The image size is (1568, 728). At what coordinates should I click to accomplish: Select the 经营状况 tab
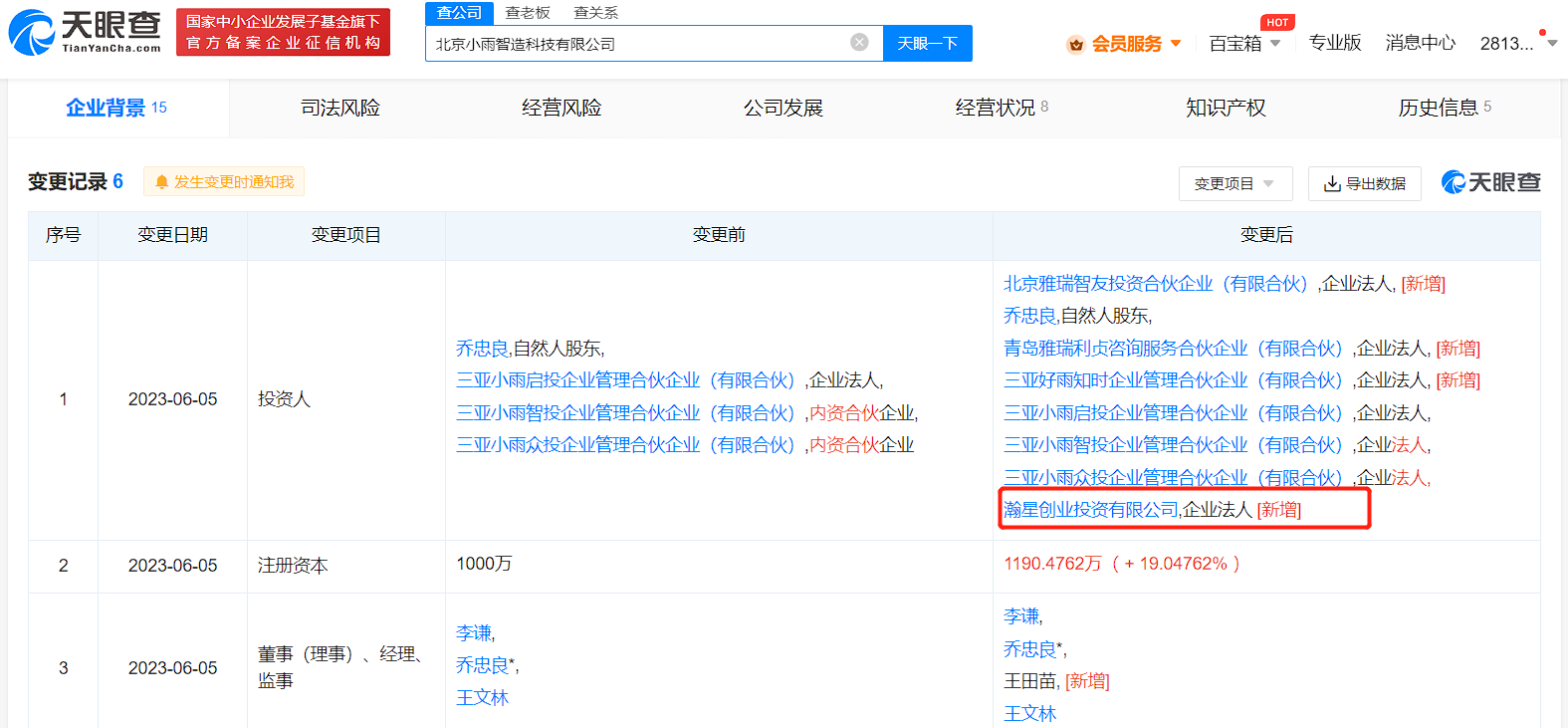click(1003, 108)
